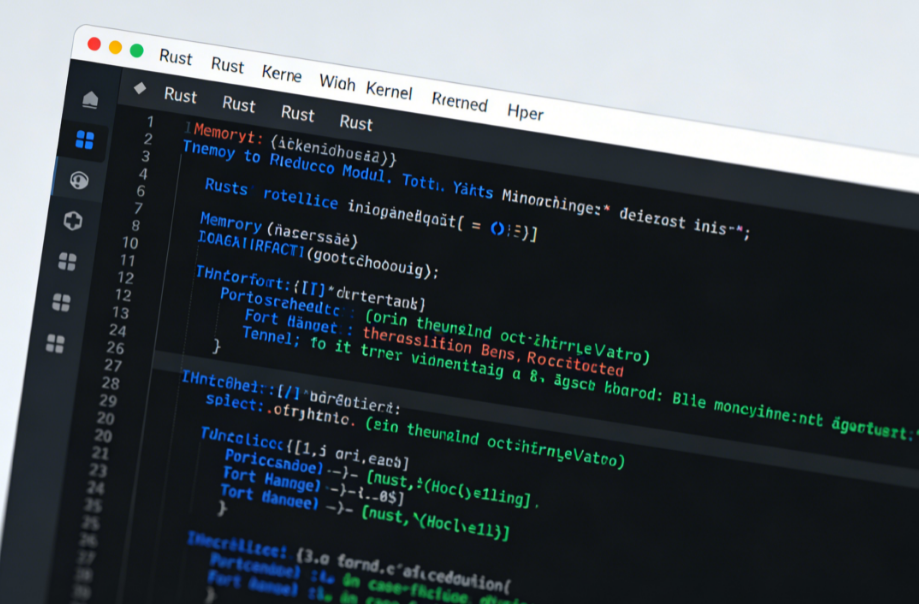Open the "Hper" menu
The width and height of the screenshot is (919, 604).
click(525, 112)
